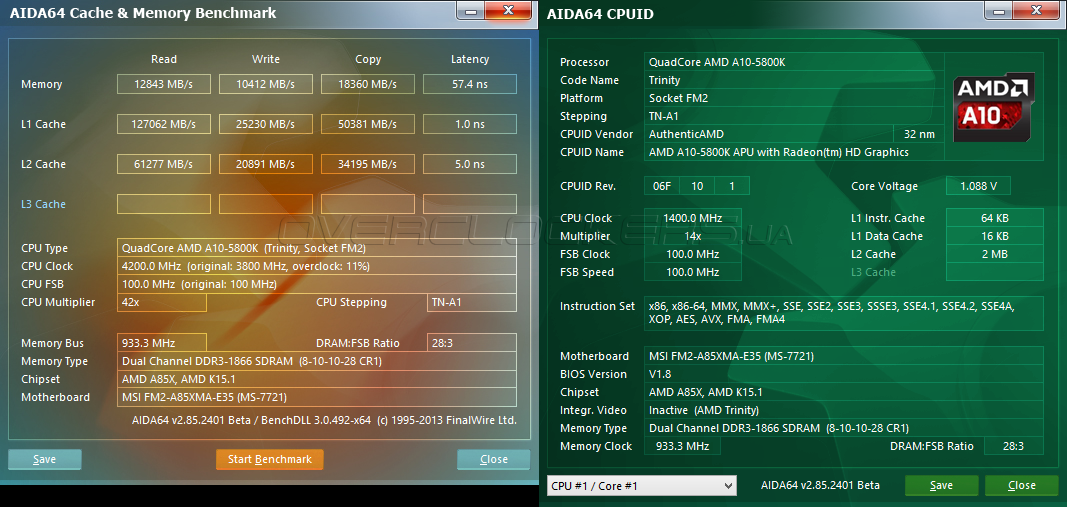Select Multiplier value 14x

692,236
